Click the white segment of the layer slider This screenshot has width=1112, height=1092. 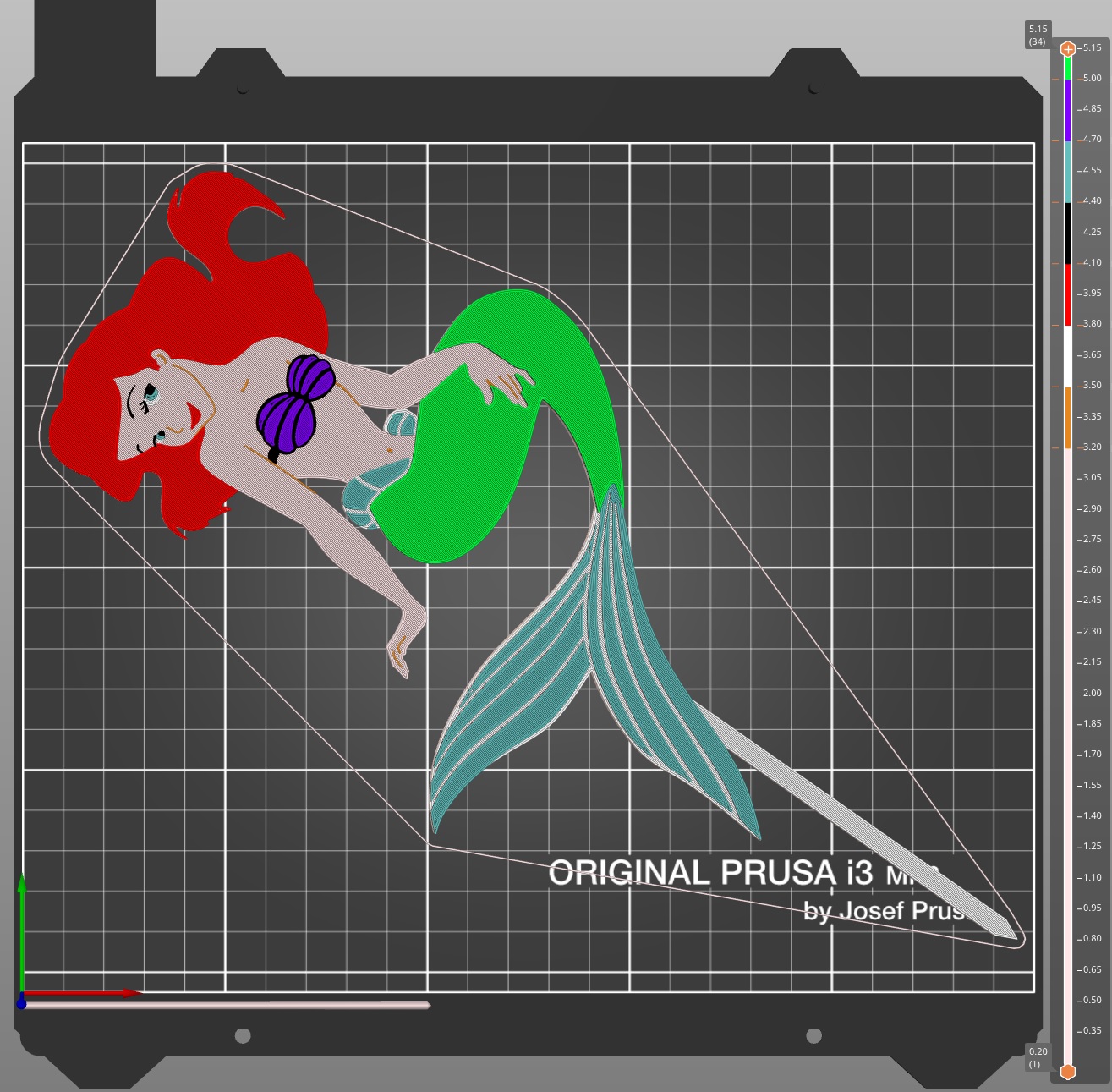point(1068,356)
